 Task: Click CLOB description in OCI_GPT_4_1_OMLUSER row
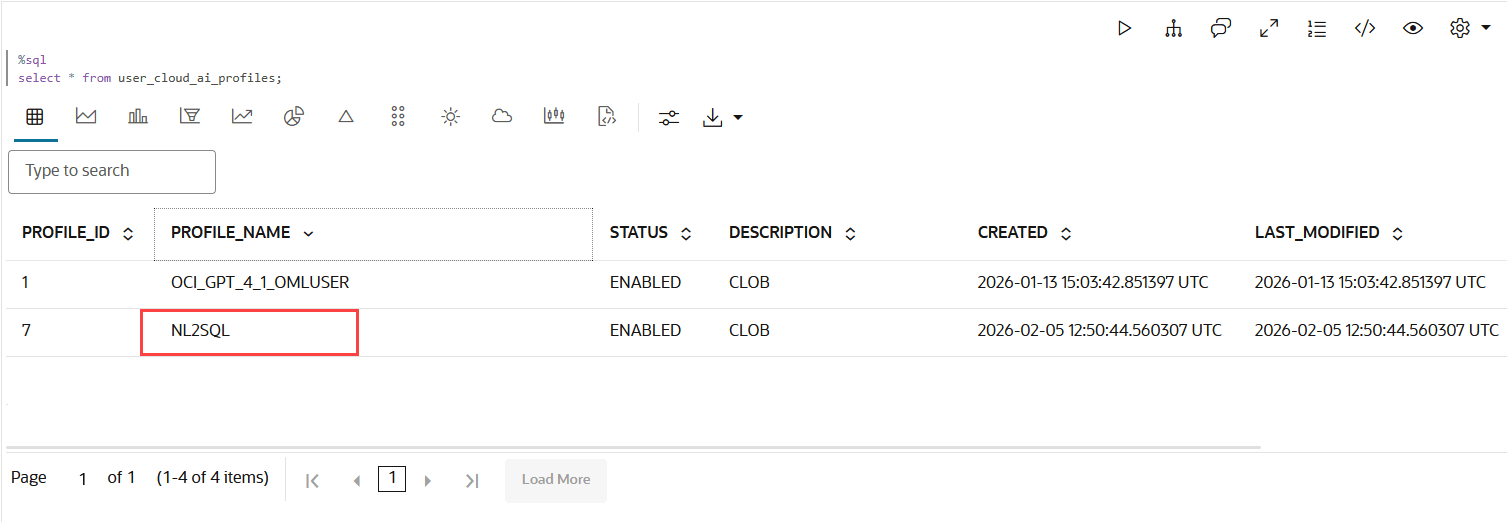pos(749,283)
